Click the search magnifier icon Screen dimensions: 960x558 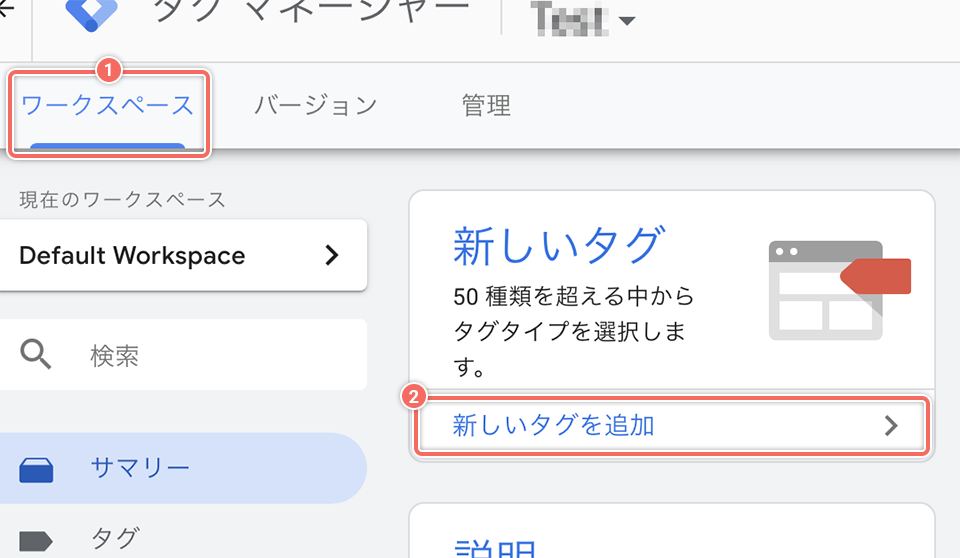tap(36, 354)
